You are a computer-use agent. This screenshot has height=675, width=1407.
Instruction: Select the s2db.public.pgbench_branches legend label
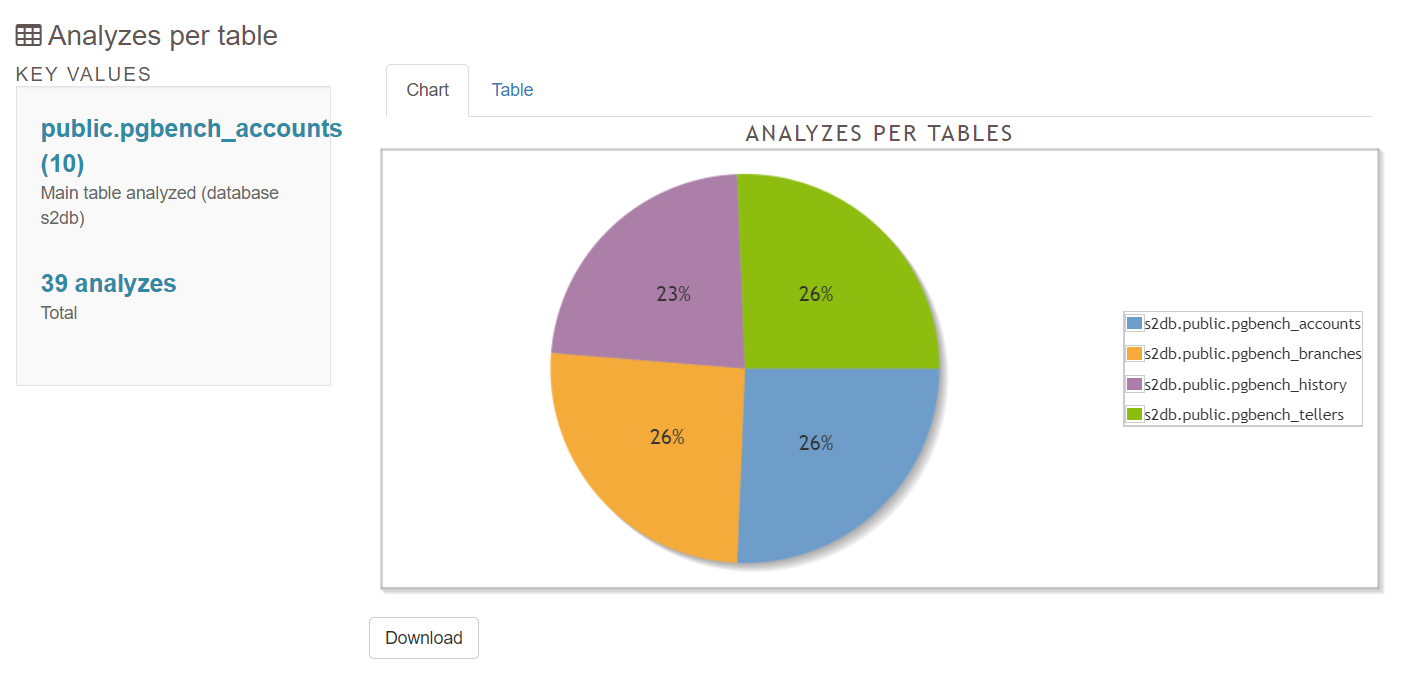1253,354
